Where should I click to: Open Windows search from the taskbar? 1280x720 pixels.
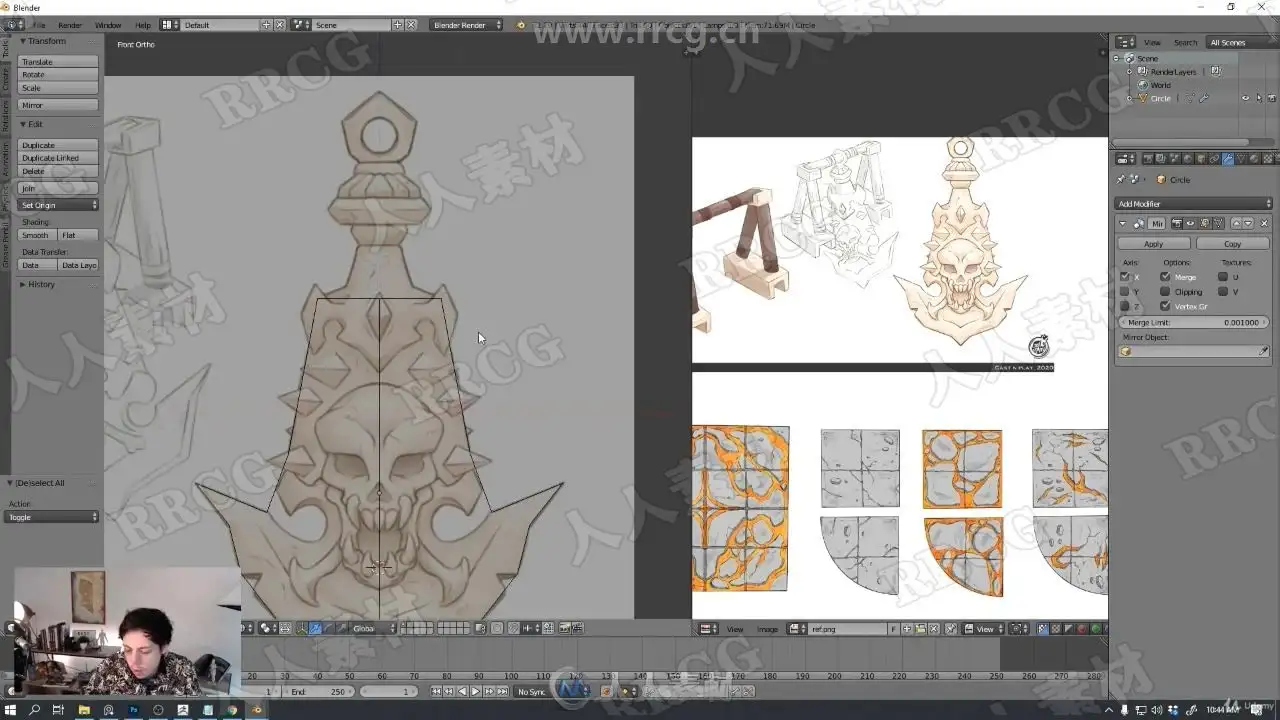coord(34,710)
